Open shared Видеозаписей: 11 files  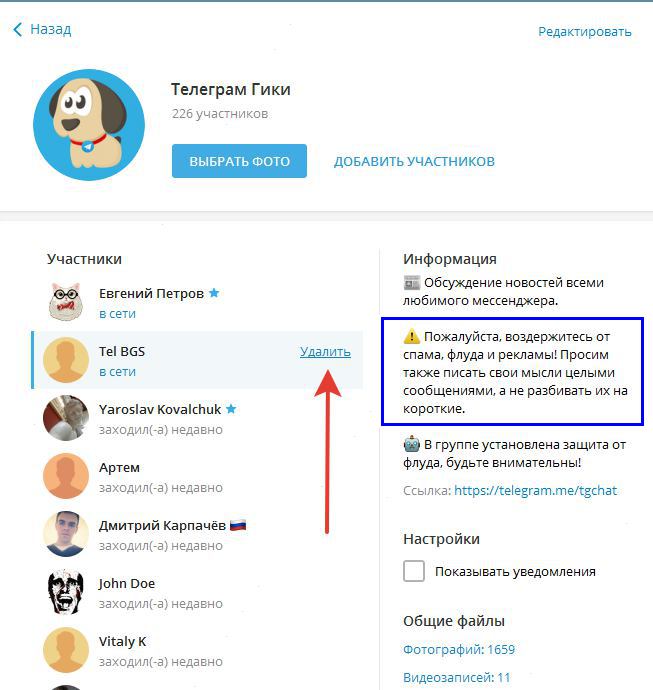point(457,678)
